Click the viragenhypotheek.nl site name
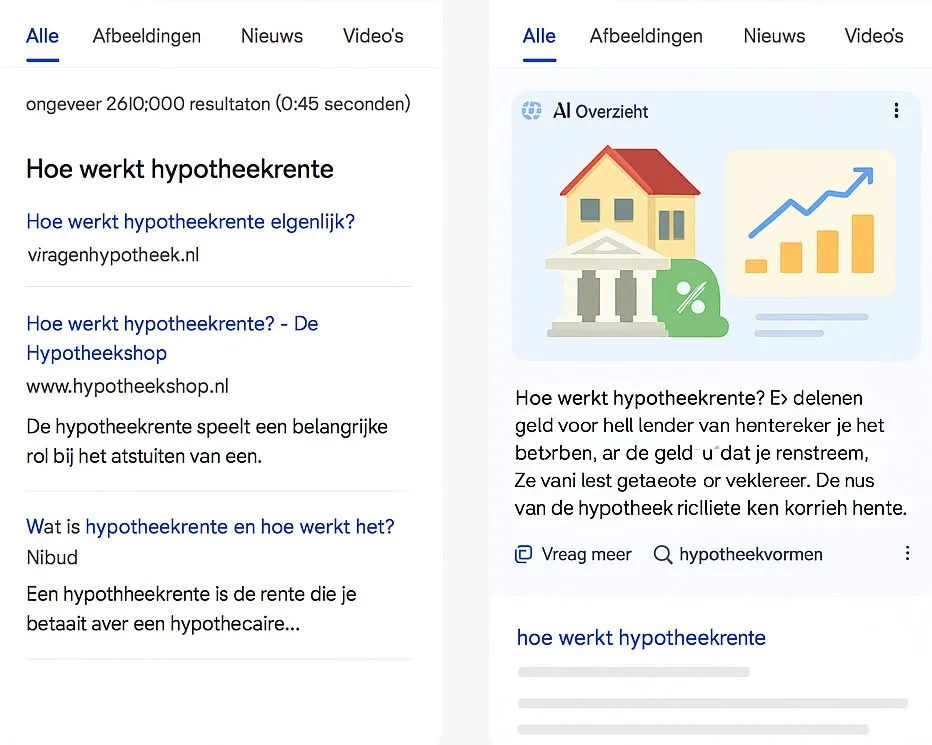Image resolution: width=932 pixels, height=745 pixels. (x=113, y=255)
